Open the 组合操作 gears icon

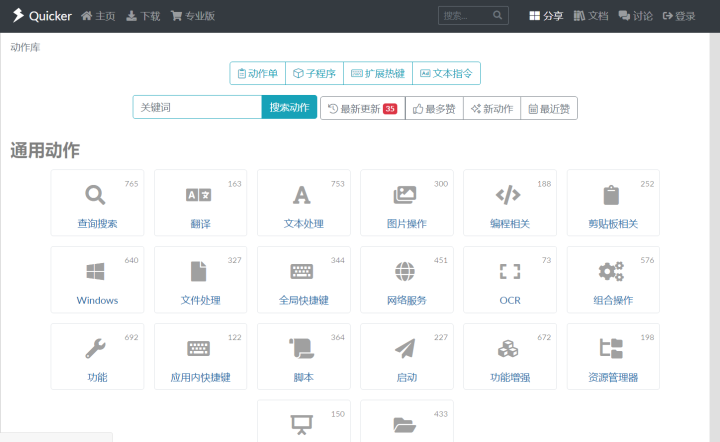click(611, 271)
